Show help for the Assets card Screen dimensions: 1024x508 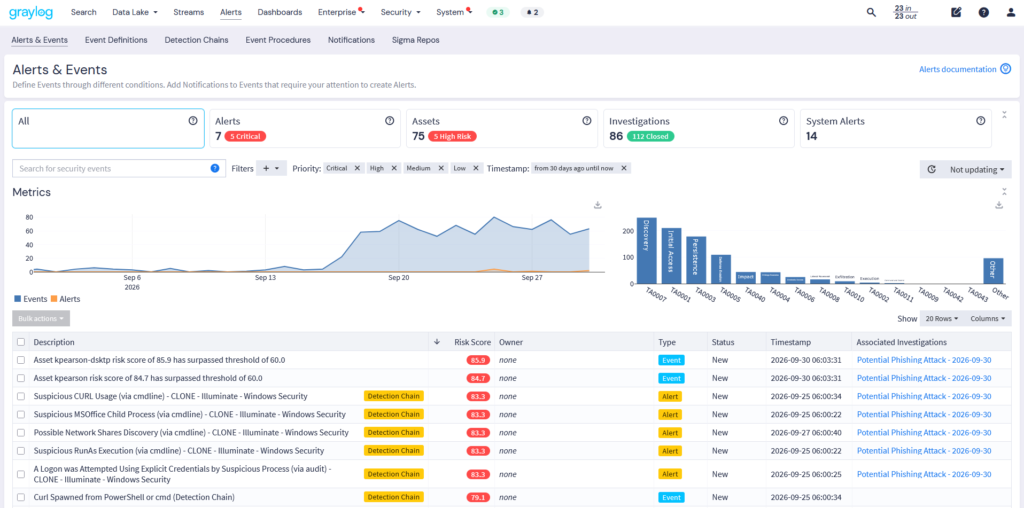[586, 121]
